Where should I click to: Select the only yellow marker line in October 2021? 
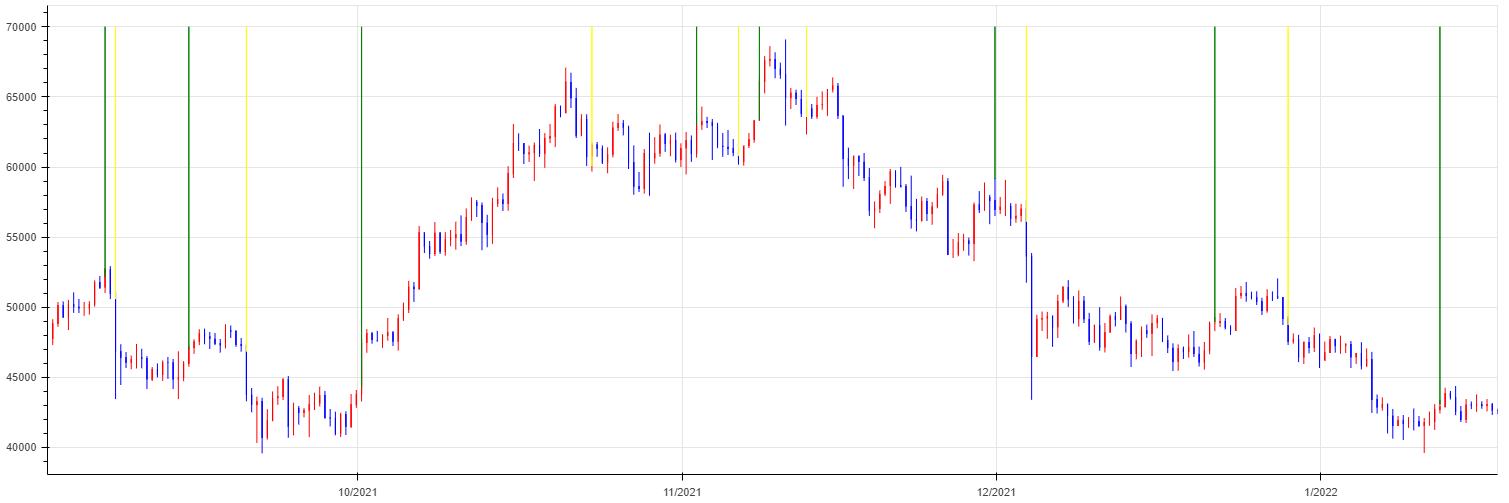point(592,95)
